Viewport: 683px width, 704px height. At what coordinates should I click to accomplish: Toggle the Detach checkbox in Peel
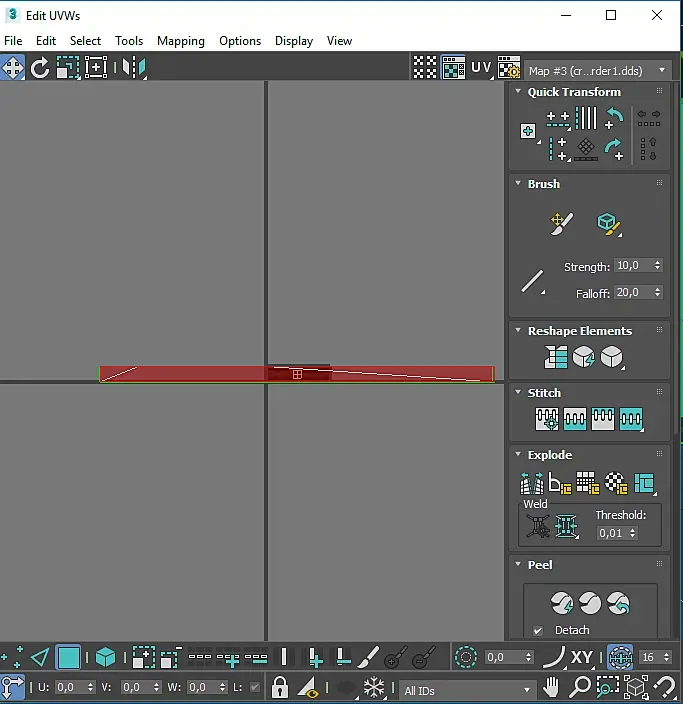click(538, 631)
